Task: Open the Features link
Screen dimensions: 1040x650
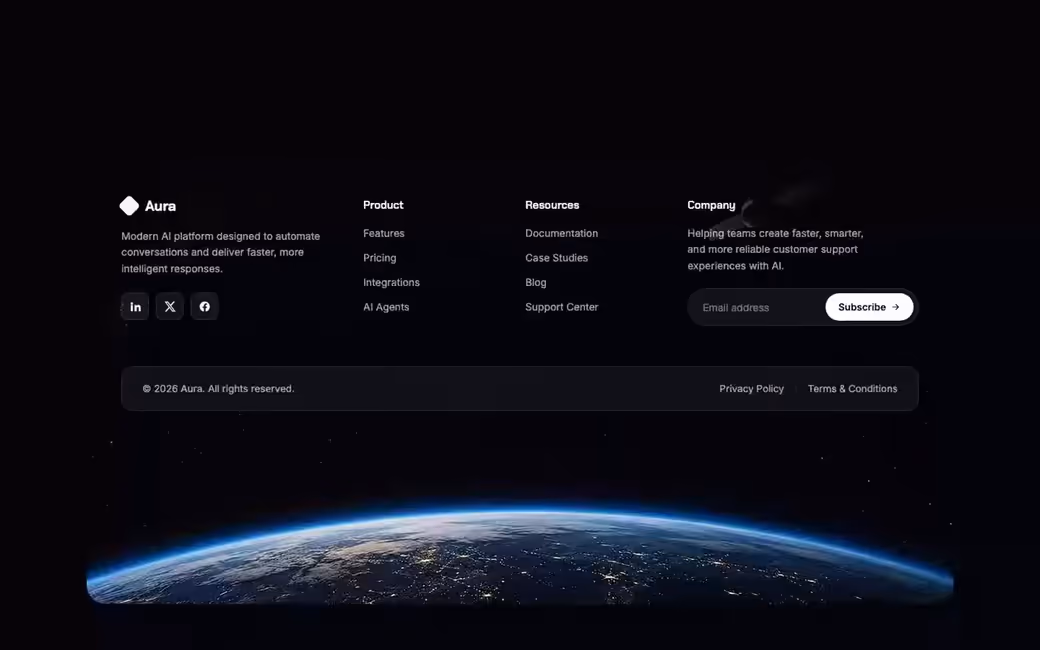Action: click(383, 233)
